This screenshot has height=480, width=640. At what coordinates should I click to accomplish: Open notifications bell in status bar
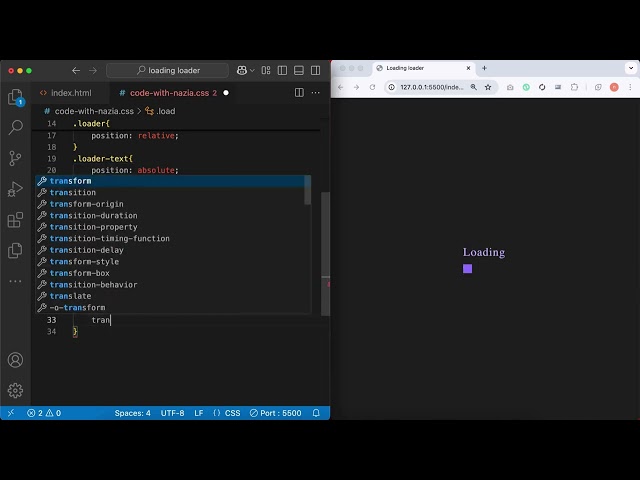316,413
